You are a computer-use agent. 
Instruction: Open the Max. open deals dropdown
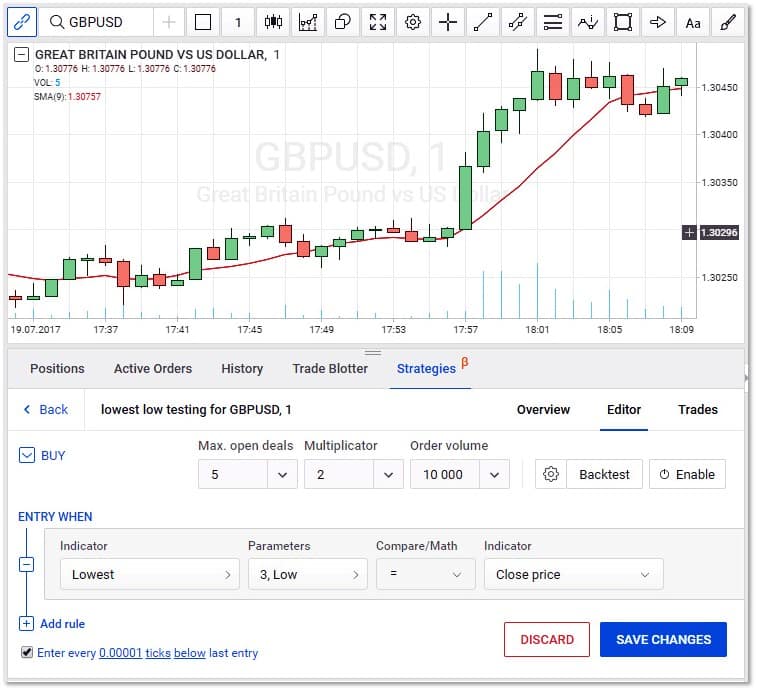click(x=247, y=474)
